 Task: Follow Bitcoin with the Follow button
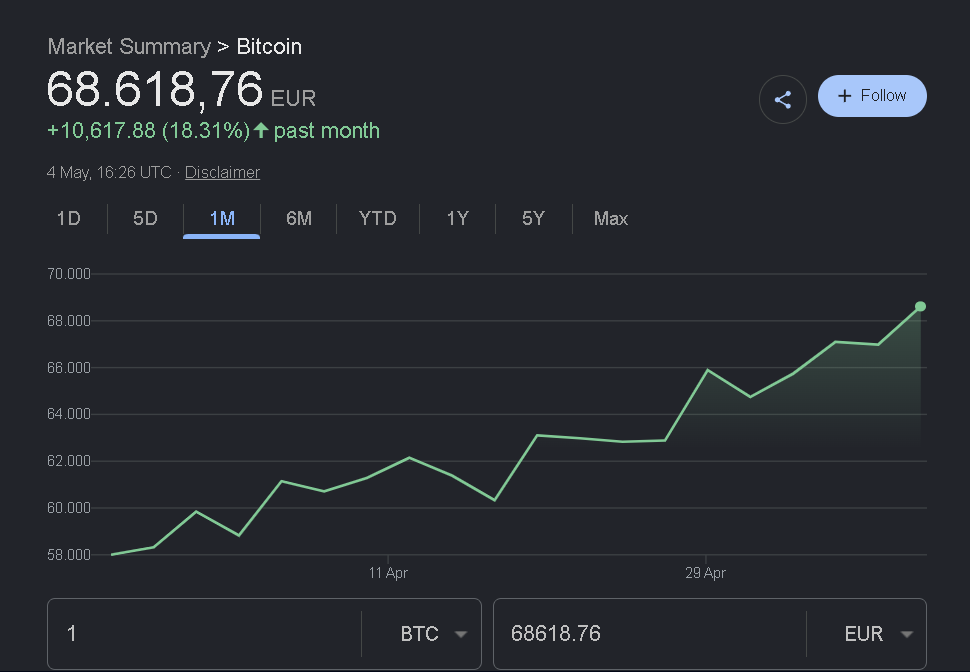tap(872, 96)
